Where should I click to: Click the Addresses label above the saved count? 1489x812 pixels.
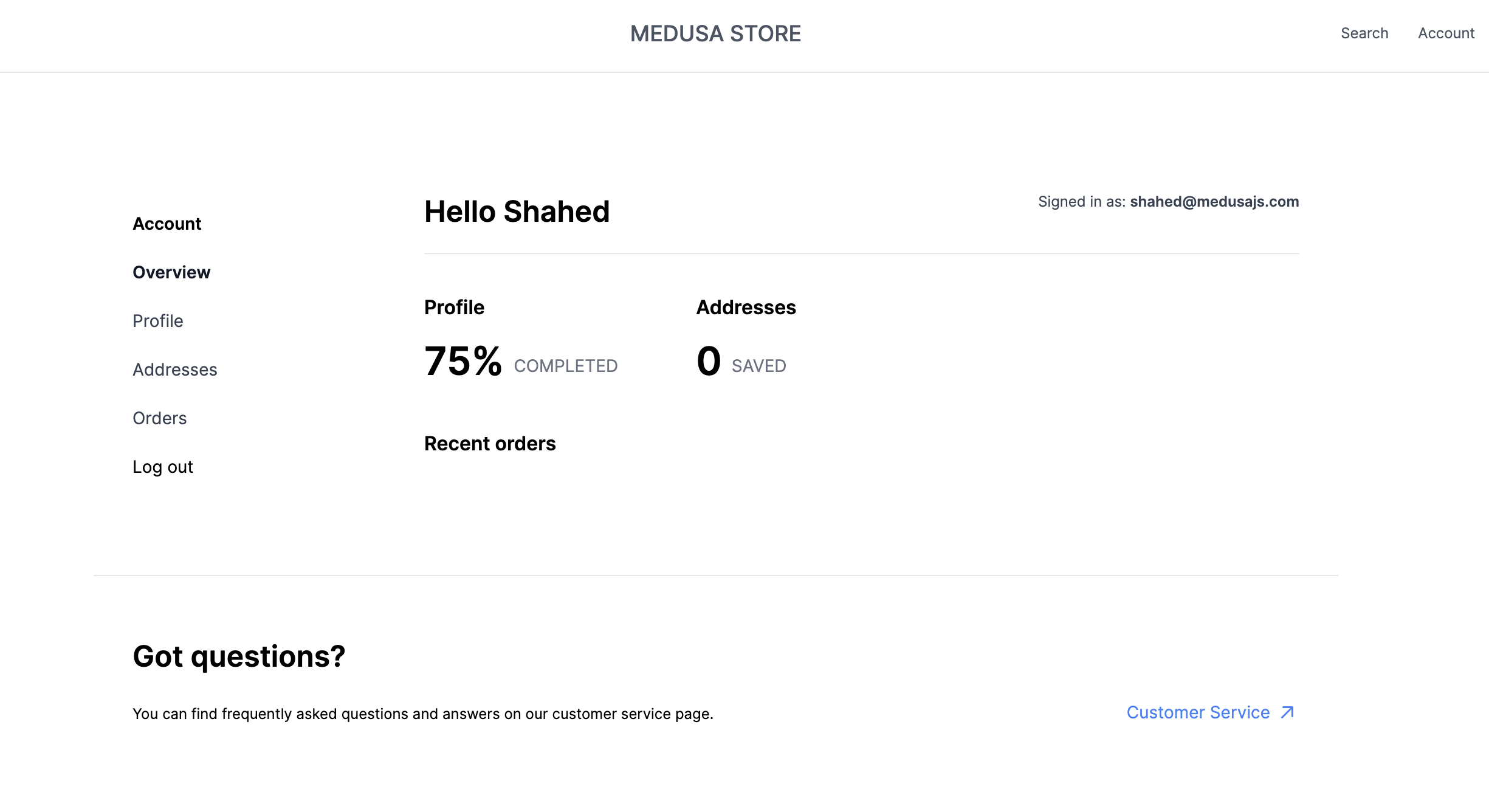746,307
